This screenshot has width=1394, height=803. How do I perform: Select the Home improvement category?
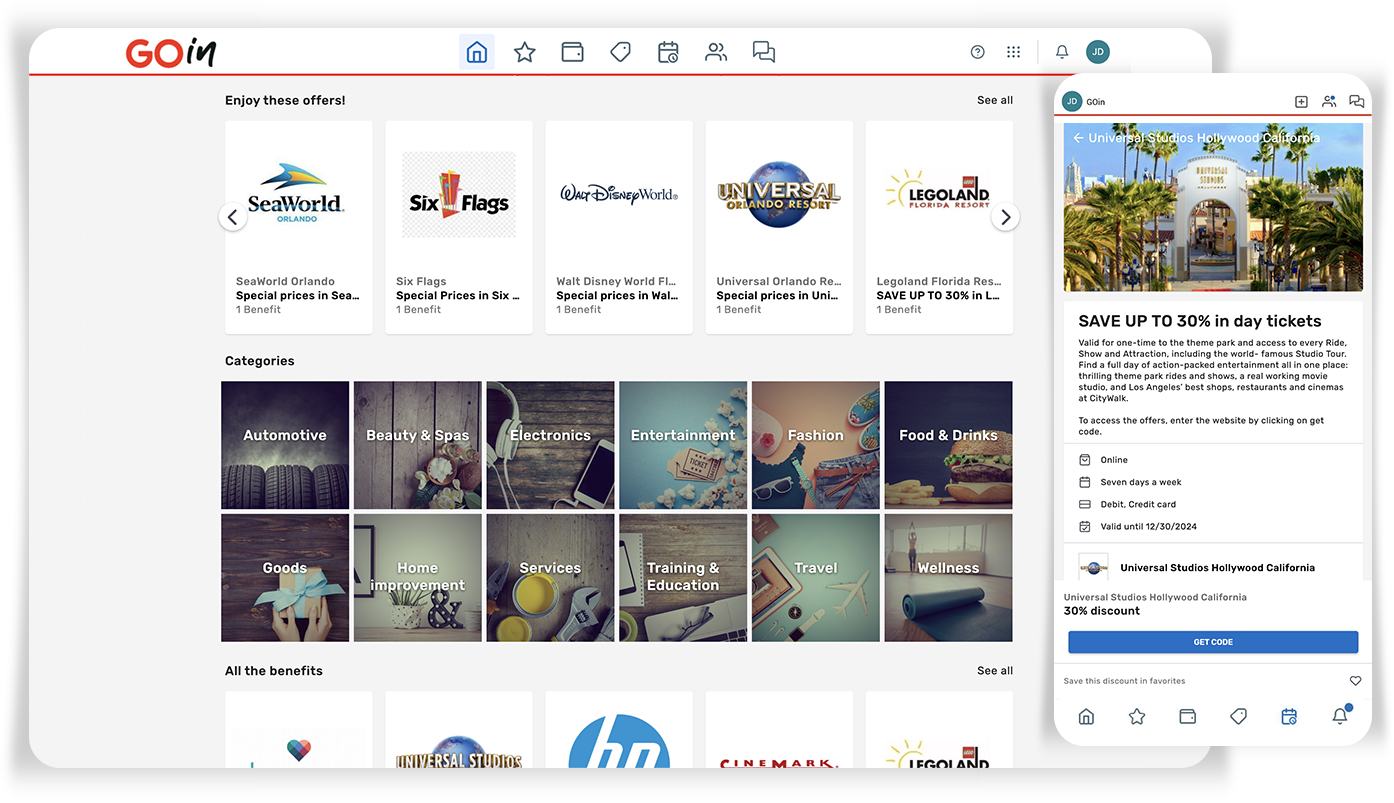pos(418,578)
